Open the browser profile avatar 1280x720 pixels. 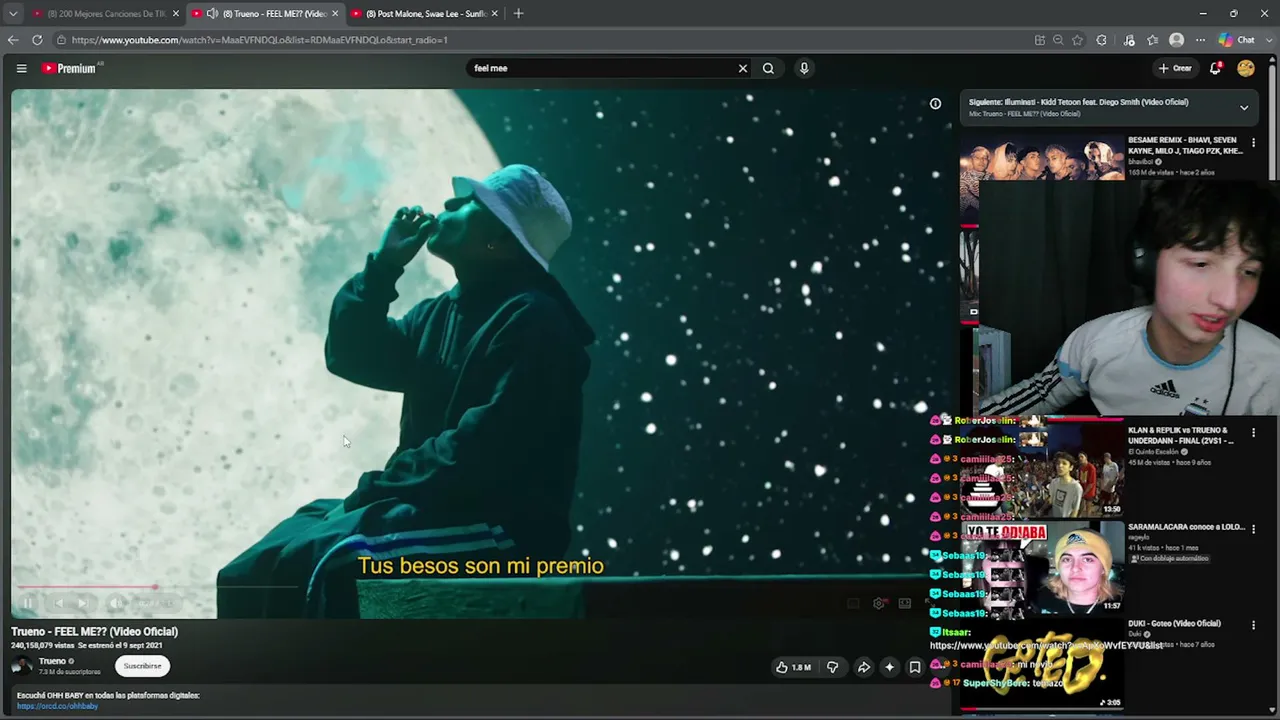tap(1176, 40)
